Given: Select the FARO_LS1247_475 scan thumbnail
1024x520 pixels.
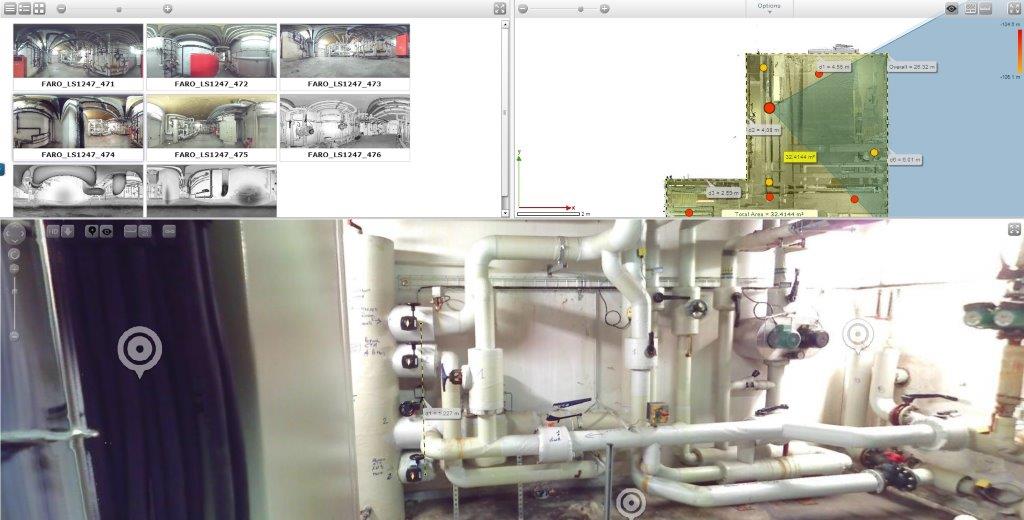Looking at the screenshot, I should (211, 123).
